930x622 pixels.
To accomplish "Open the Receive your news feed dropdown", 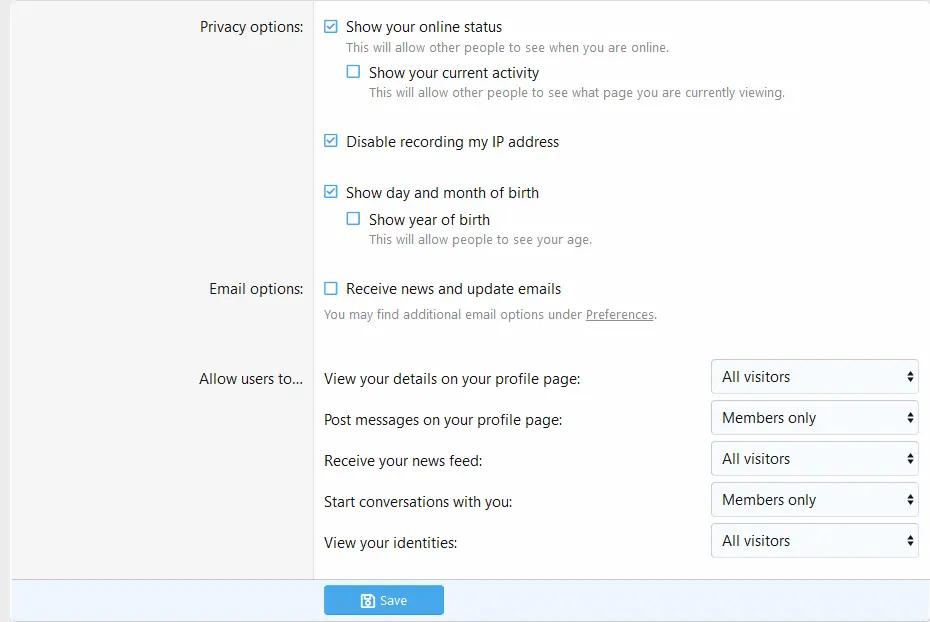I will pyautogui.click(x=814, y=459).
